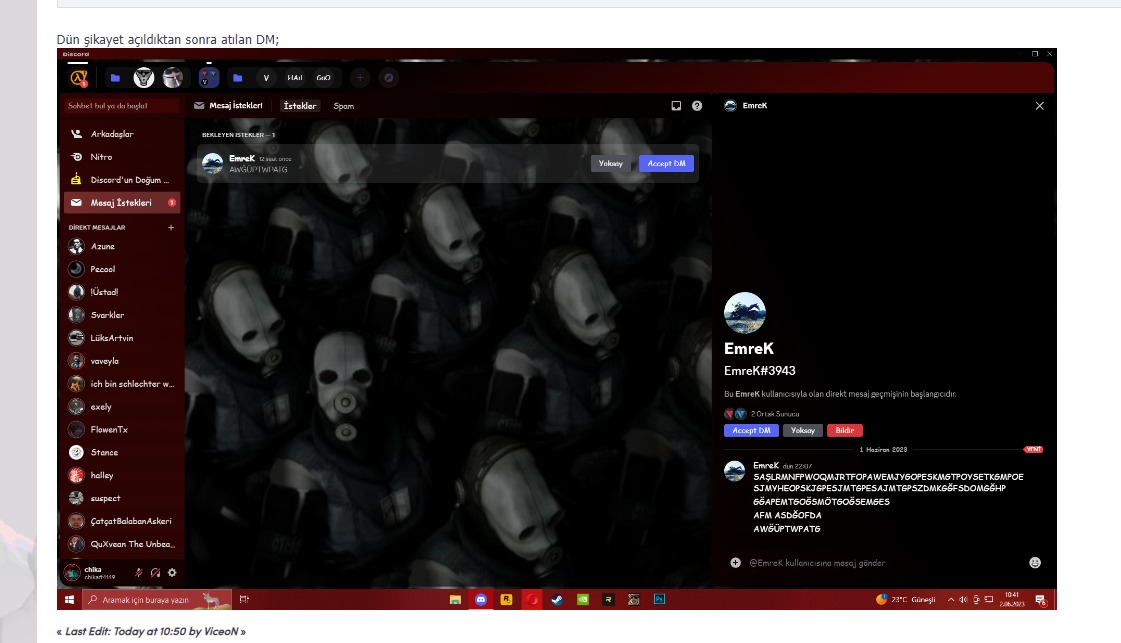This screenshot has width=1121, height=643.
Task: Switch to the İstekler tab
Action: click(x=300, y=106)
